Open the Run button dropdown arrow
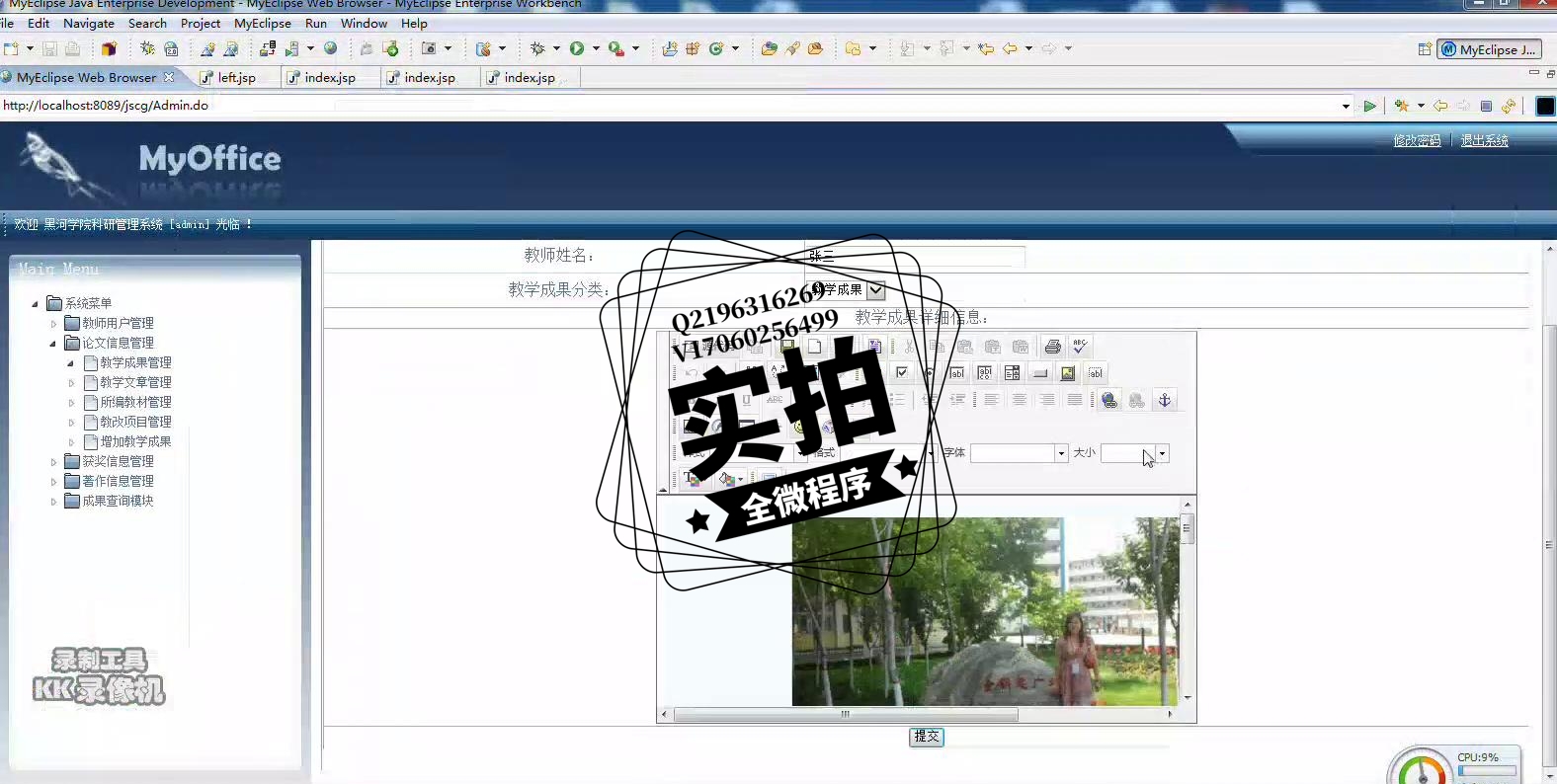Screen dimensions: 1557x784 596,48
